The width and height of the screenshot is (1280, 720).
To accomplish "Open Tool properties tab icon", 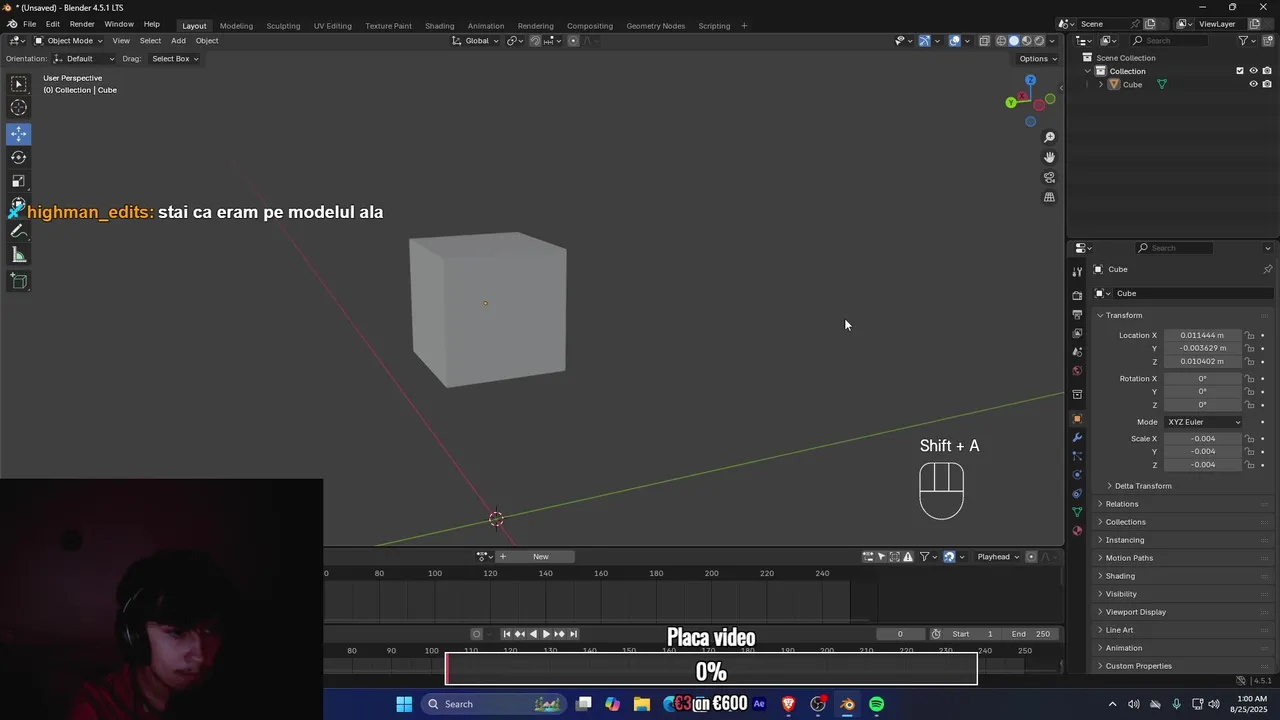I will tap(1077, 272).
